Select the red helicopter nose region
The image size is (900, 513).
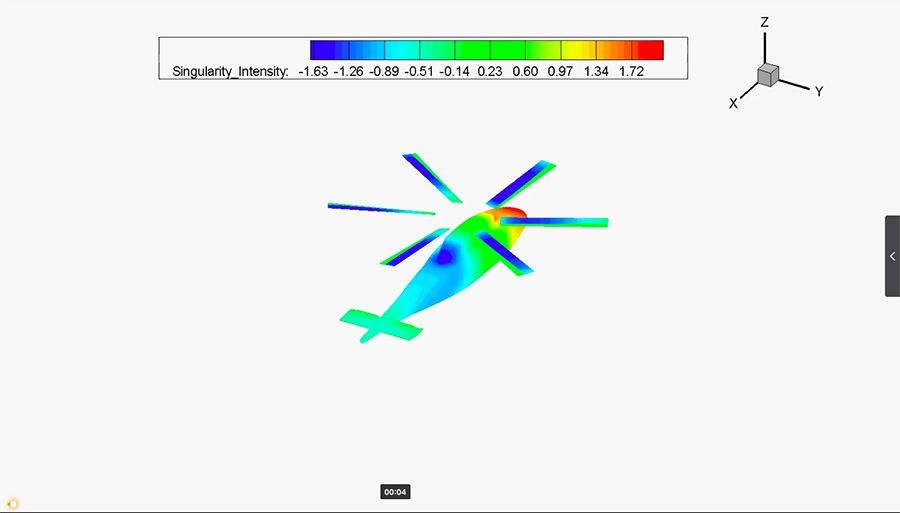pos(512,213)
